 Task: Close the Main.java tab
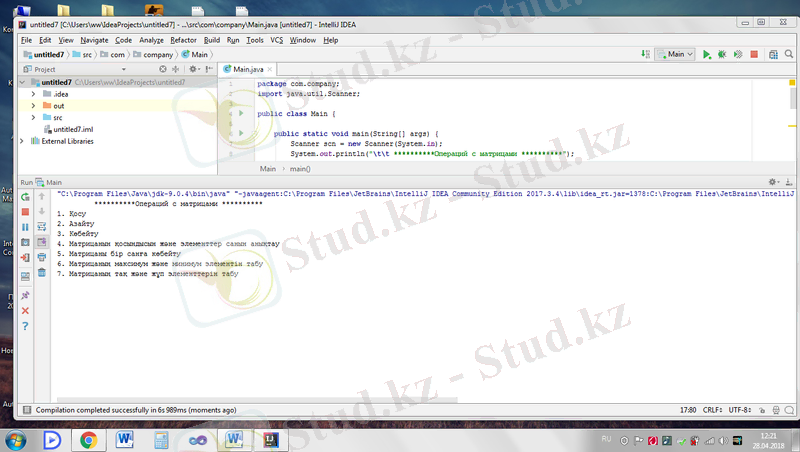[270, 69]
